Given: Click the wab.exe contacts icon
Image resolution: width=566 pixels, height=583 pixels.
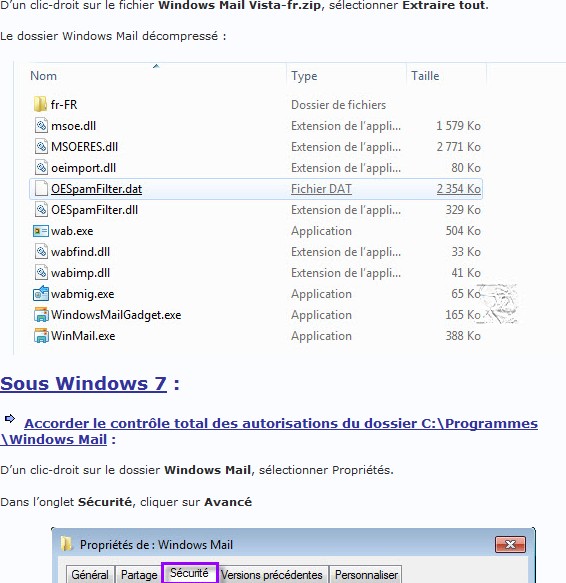Looking at the screenshot, I should [41, 231].
